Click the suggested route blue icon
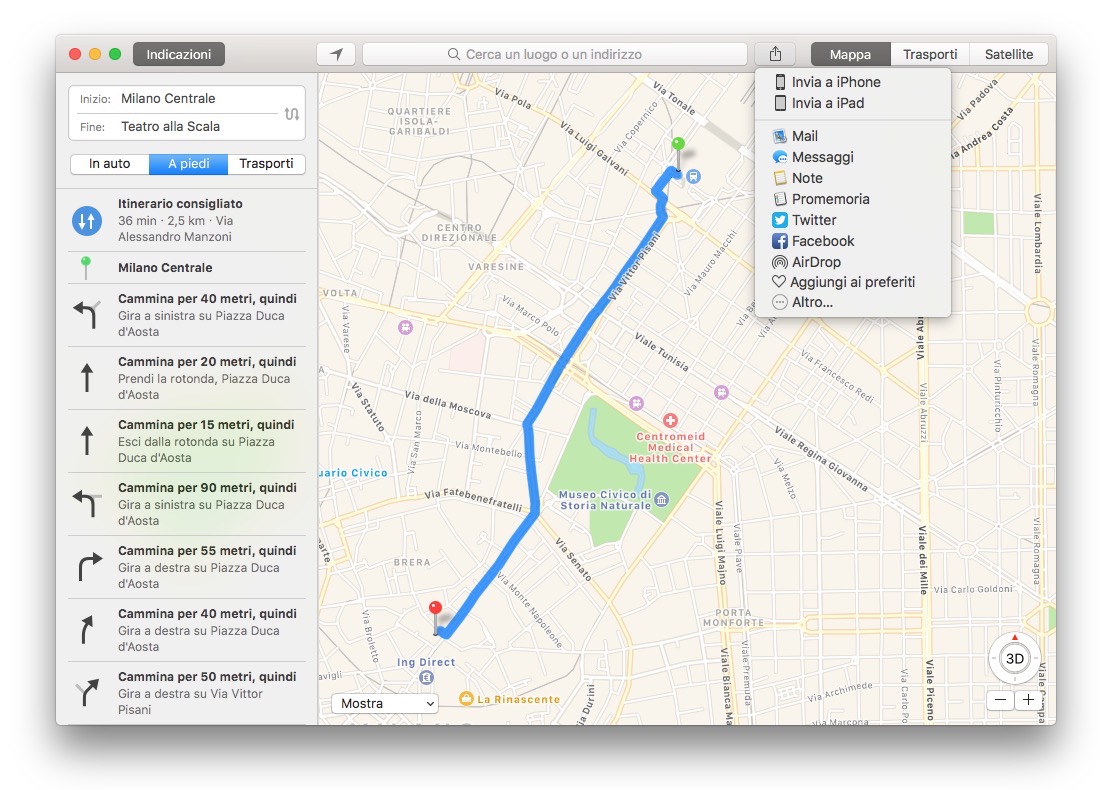Screen dimensions: 1100x790 pos(86,220)
